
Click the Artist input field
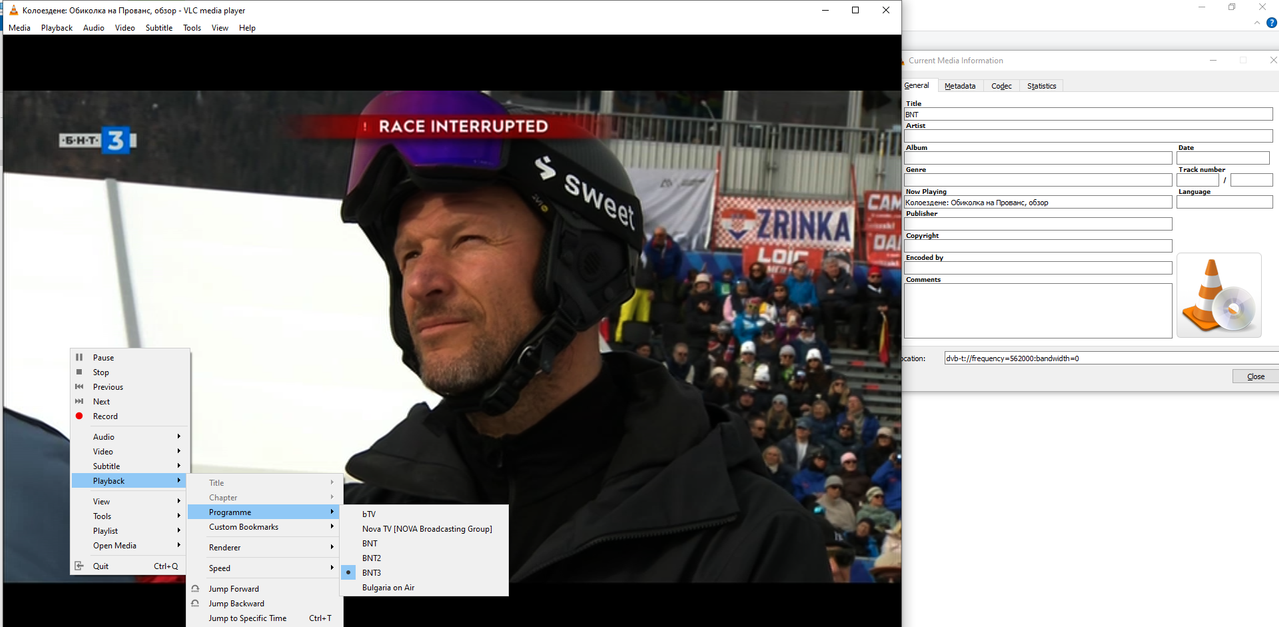[1088, 136]
